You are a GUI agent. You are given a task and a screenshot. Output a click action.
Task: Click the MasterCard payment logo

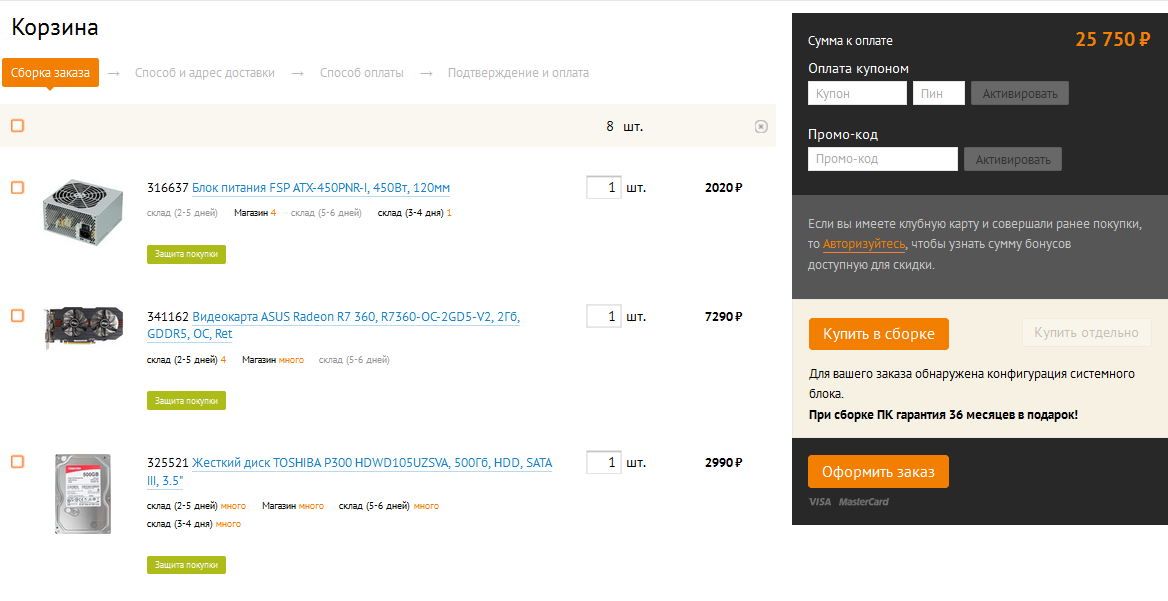[864, 502]
